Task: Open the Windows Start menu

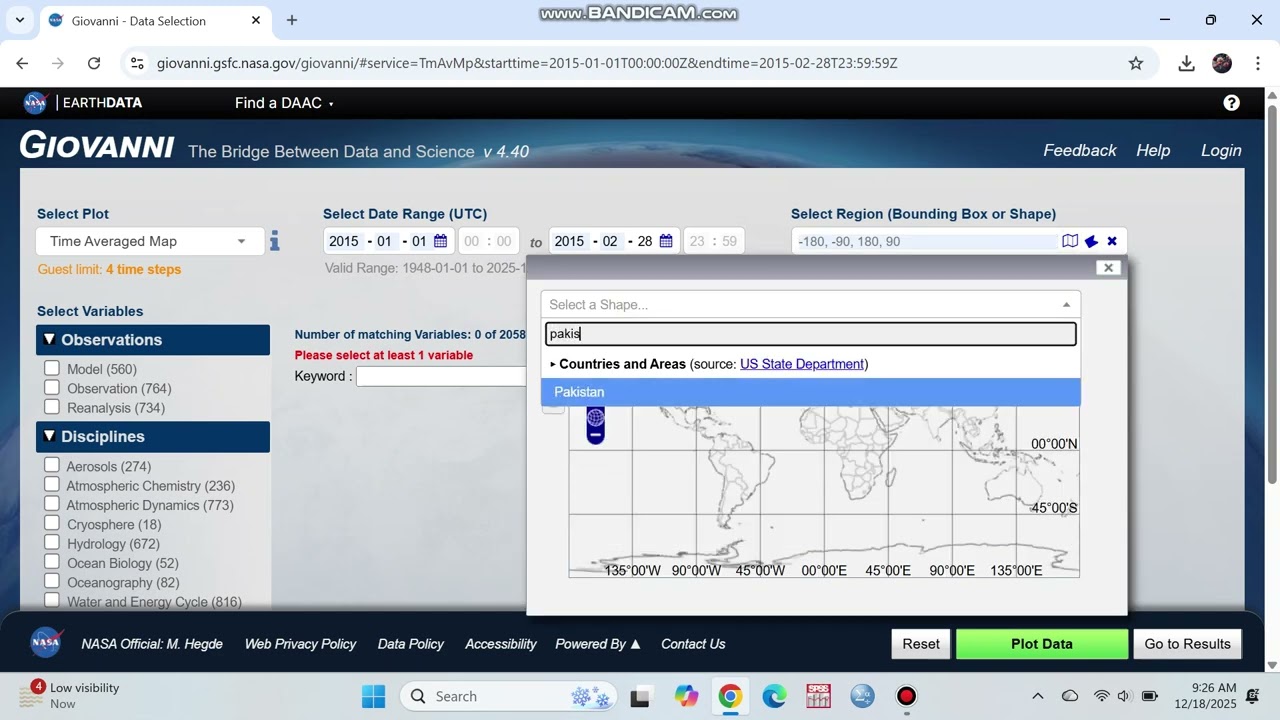Action: click(x=373, y=696)
